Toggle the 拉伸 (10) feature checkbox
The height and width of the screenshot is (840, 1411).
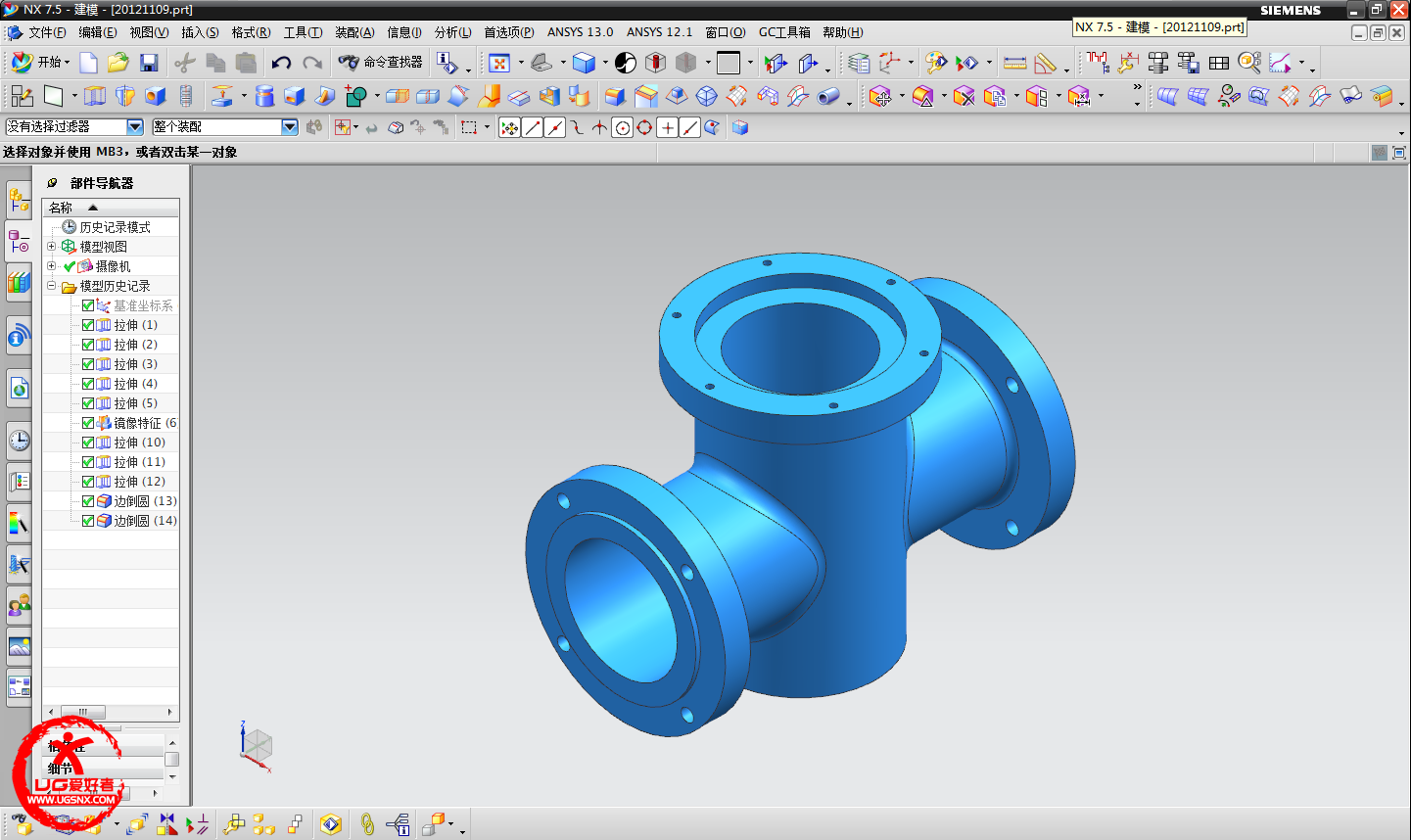(88, 443)
